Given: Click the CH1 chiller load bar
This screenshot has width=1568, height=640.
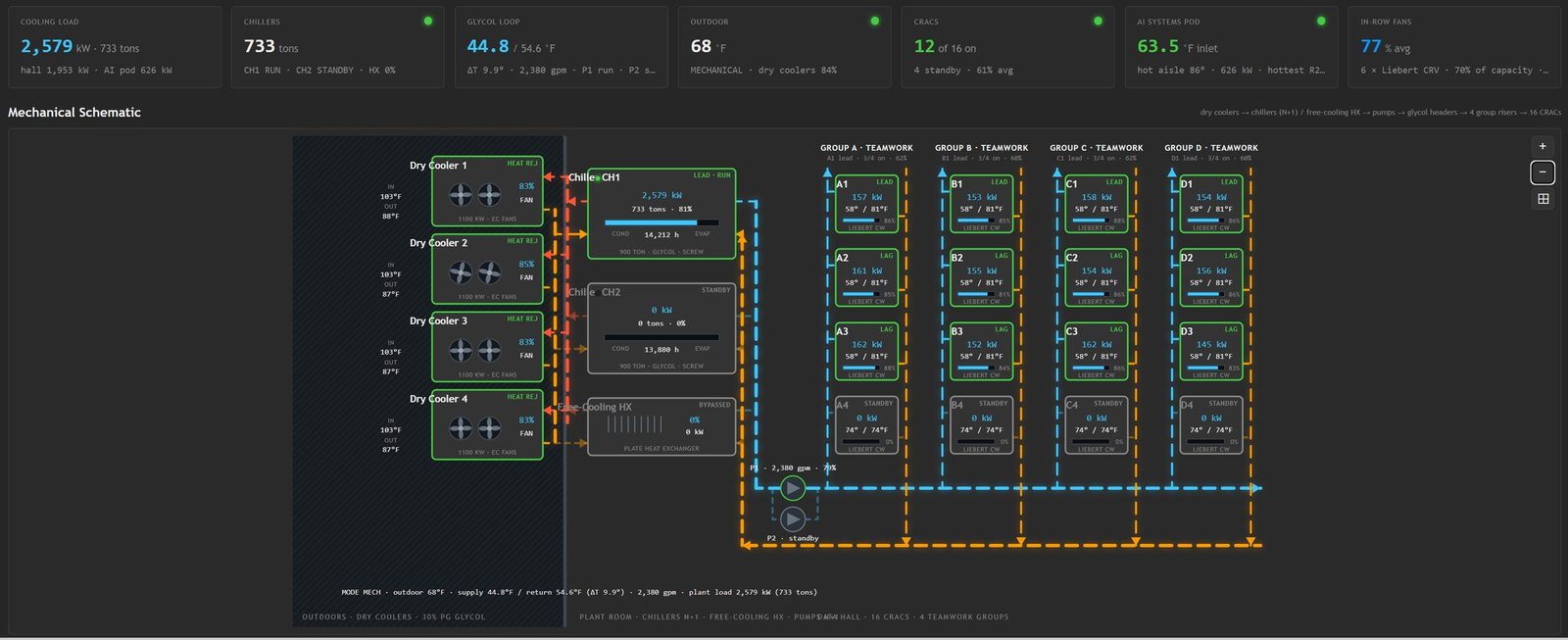Looking at the screenshot, I should (661, 222).
